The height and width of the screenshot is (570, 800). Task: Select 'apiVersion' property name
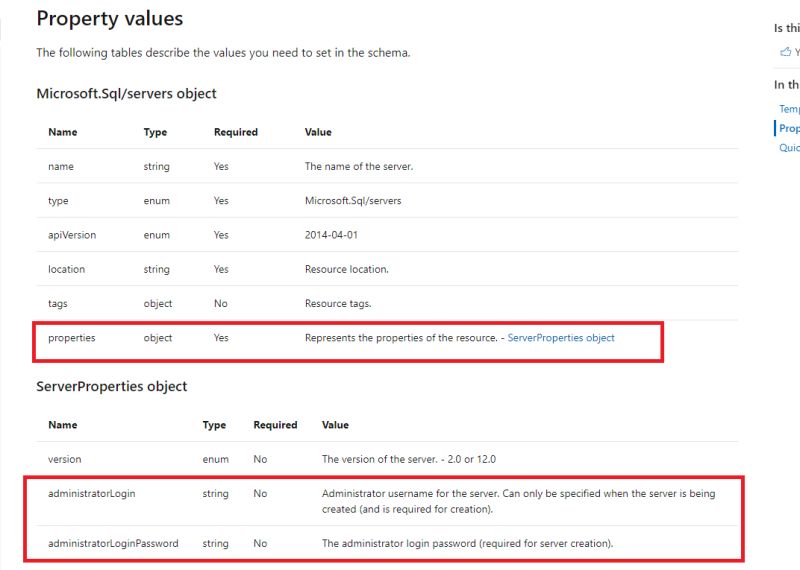pyautogui.click(x=72, y=235)
